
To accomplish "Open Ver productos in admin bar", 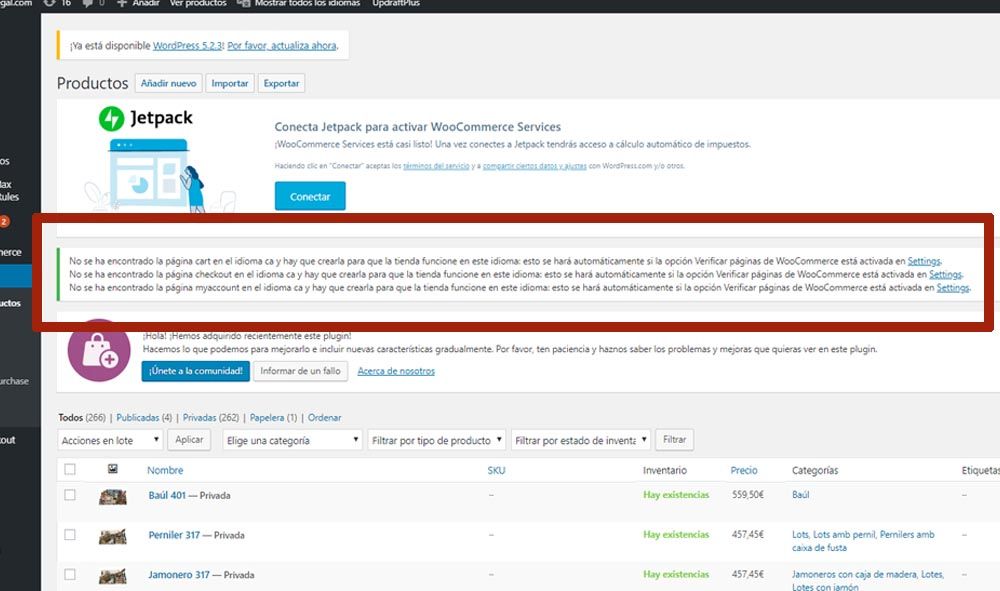I will tap(198, 3).
